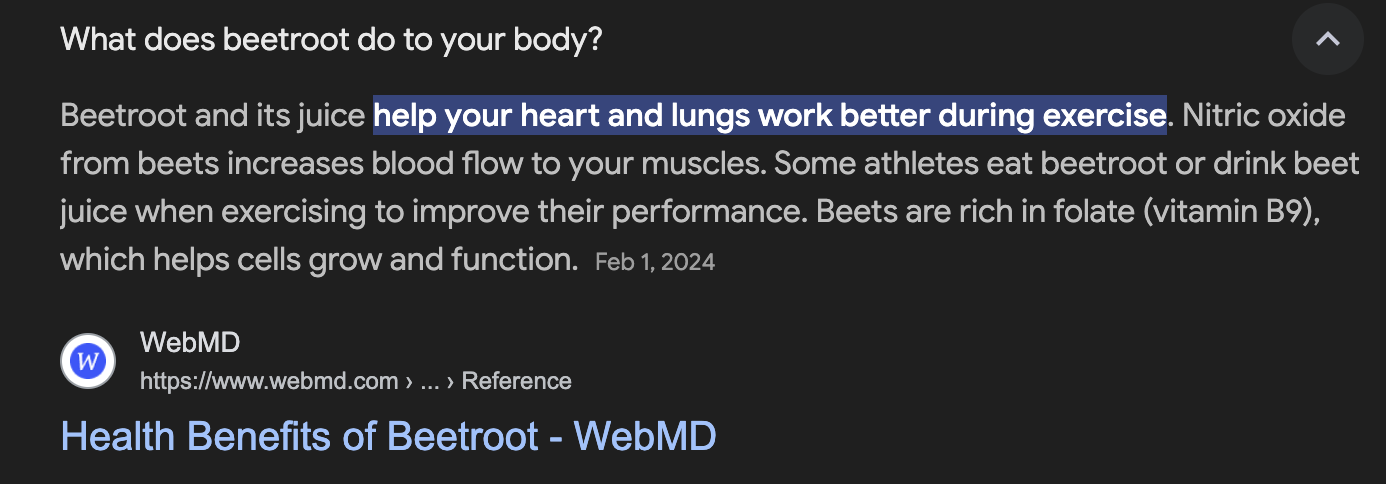Screen dimensions: 1386x484
Task: Click the "Feb 1, 2024" date stamp
Action: (x=655, y=262)
